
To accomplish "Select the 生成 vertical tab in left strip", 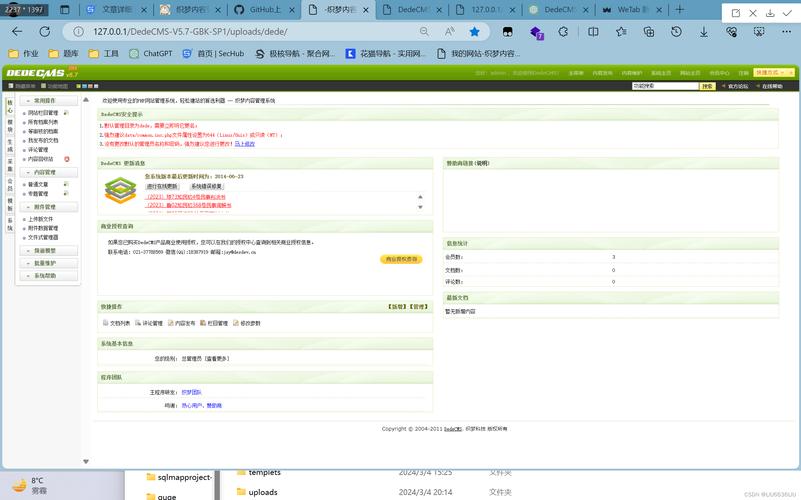I will point(10,146).
